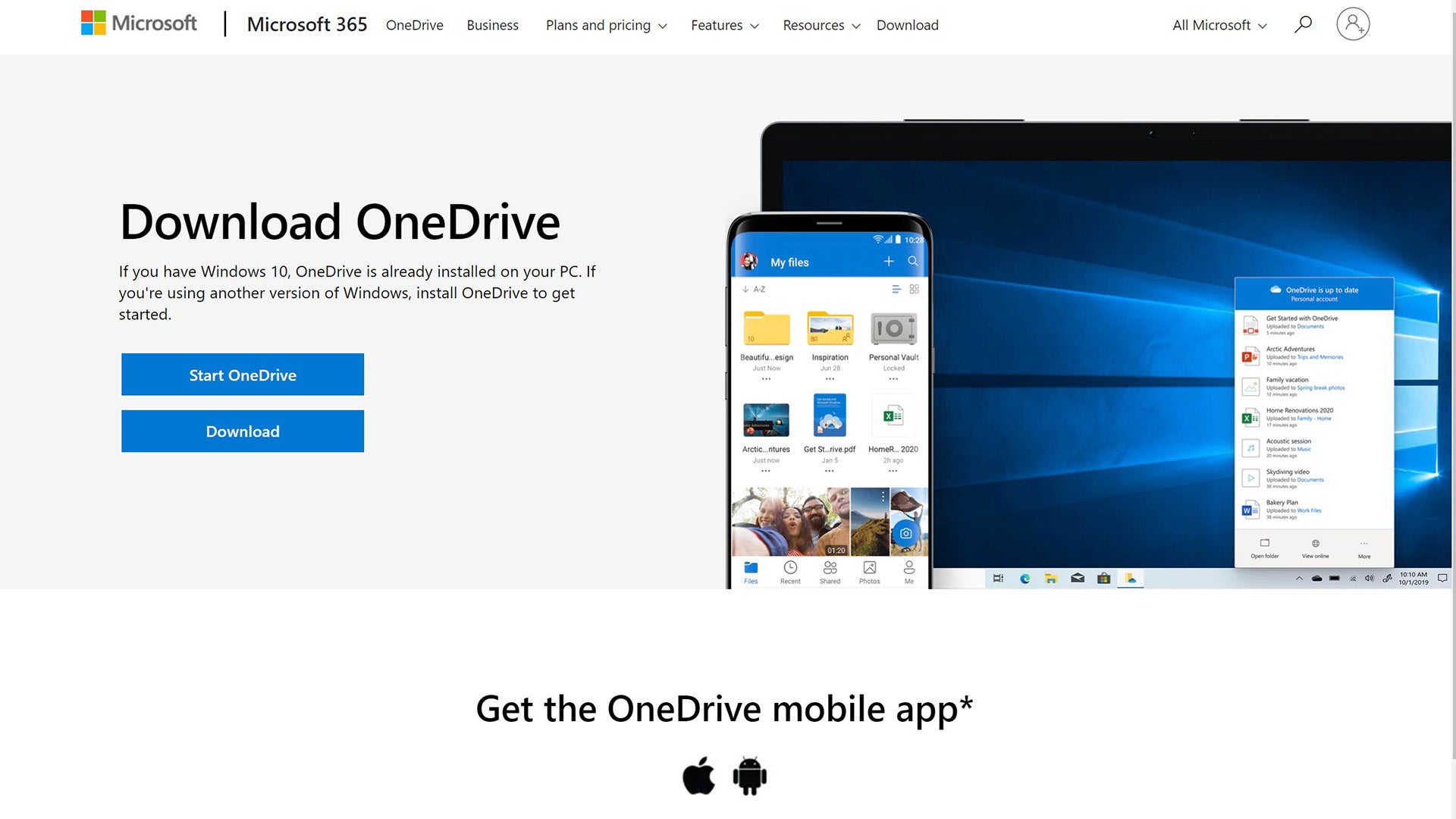Click the Apple iOS download icon
1456x819 pixels.
(x=699, y=775)
